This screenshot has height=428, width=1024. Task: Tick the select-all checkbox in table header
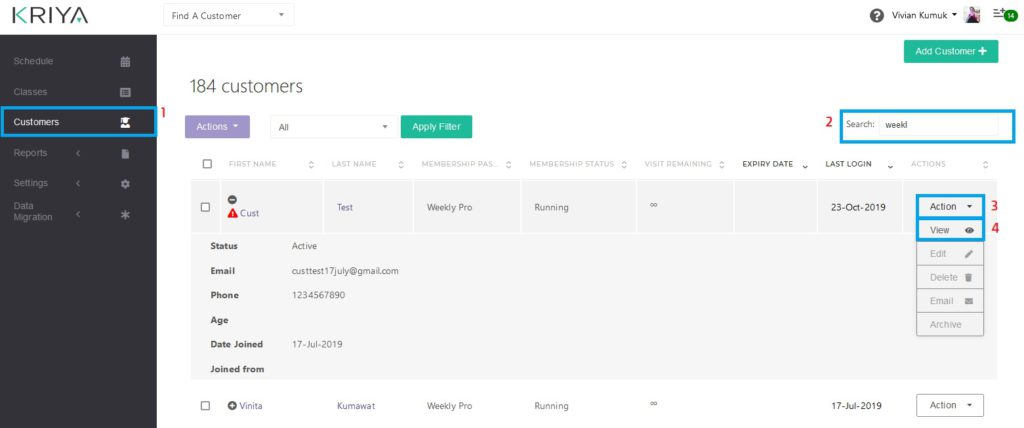tap(207, 164)
